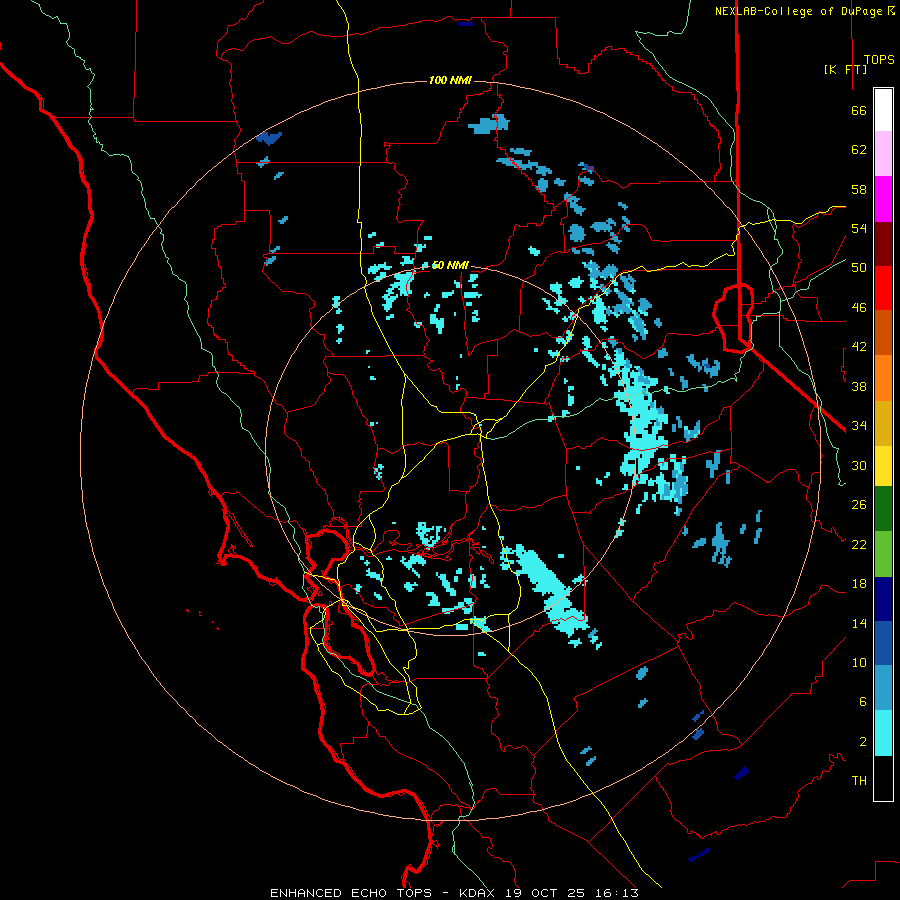Click the medium blue legend swatch

(883, 643)
